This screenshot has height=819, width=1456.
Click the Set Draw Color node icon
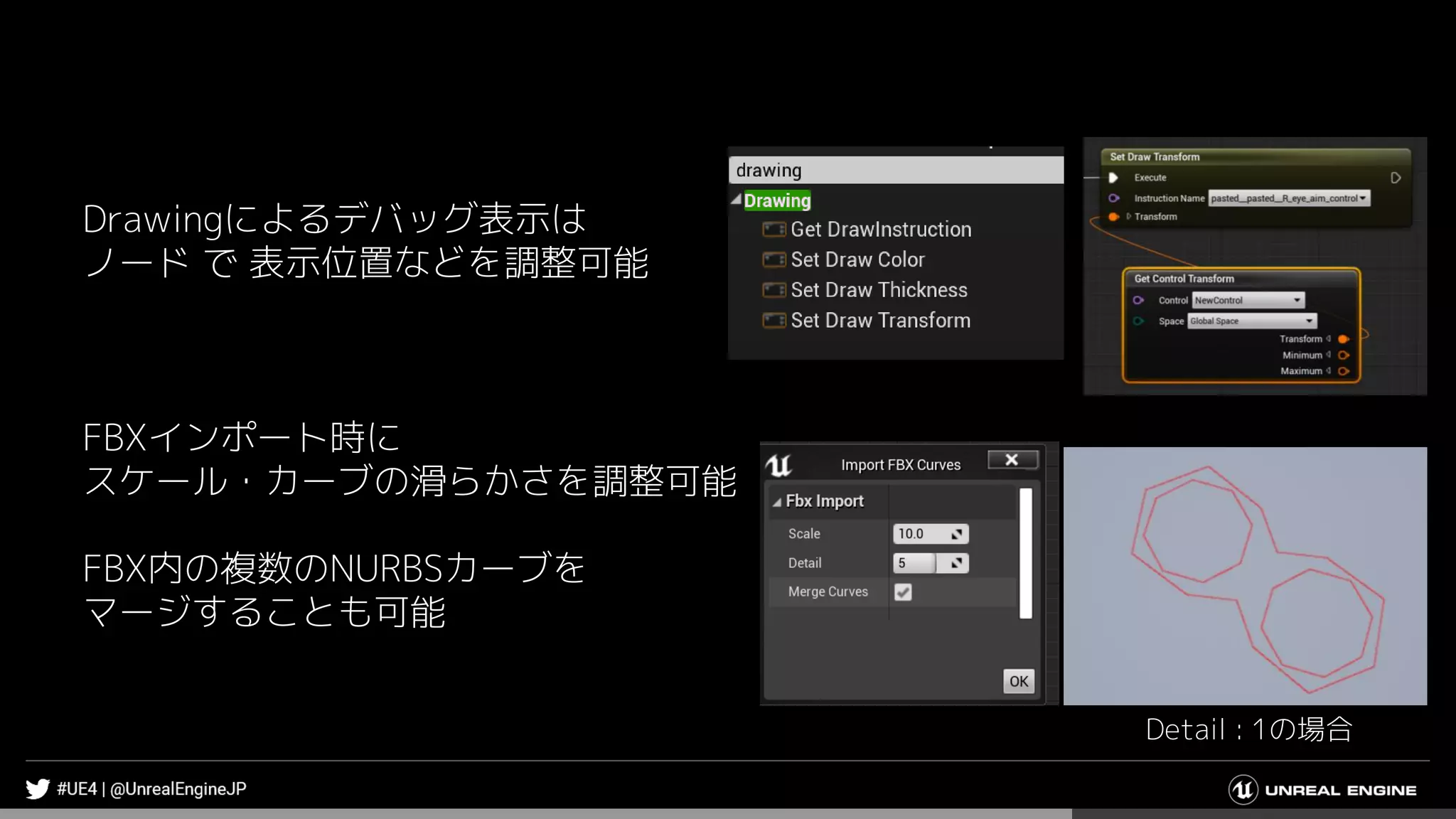pos(773,260)
